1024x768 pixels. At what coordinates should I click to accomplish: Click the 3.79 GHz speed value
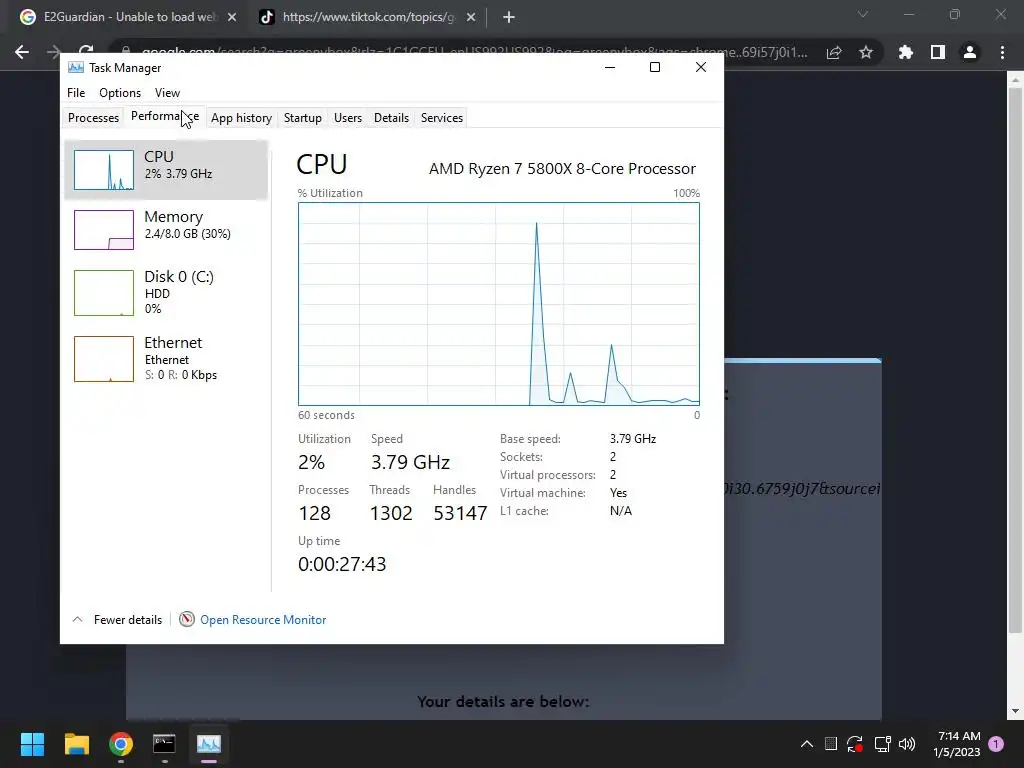[410, 462]
